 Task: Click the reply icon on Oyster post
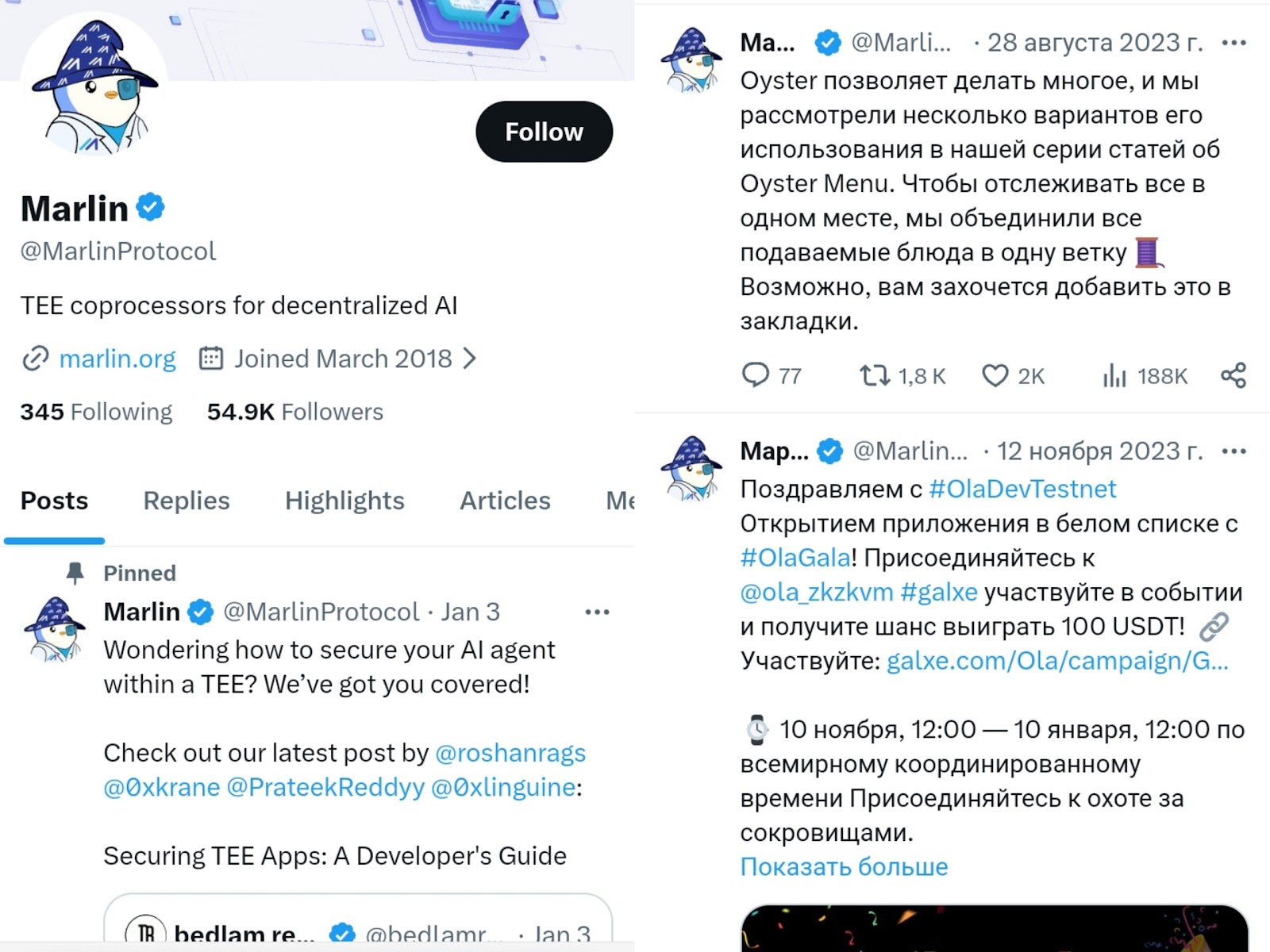tap(755, 374)
